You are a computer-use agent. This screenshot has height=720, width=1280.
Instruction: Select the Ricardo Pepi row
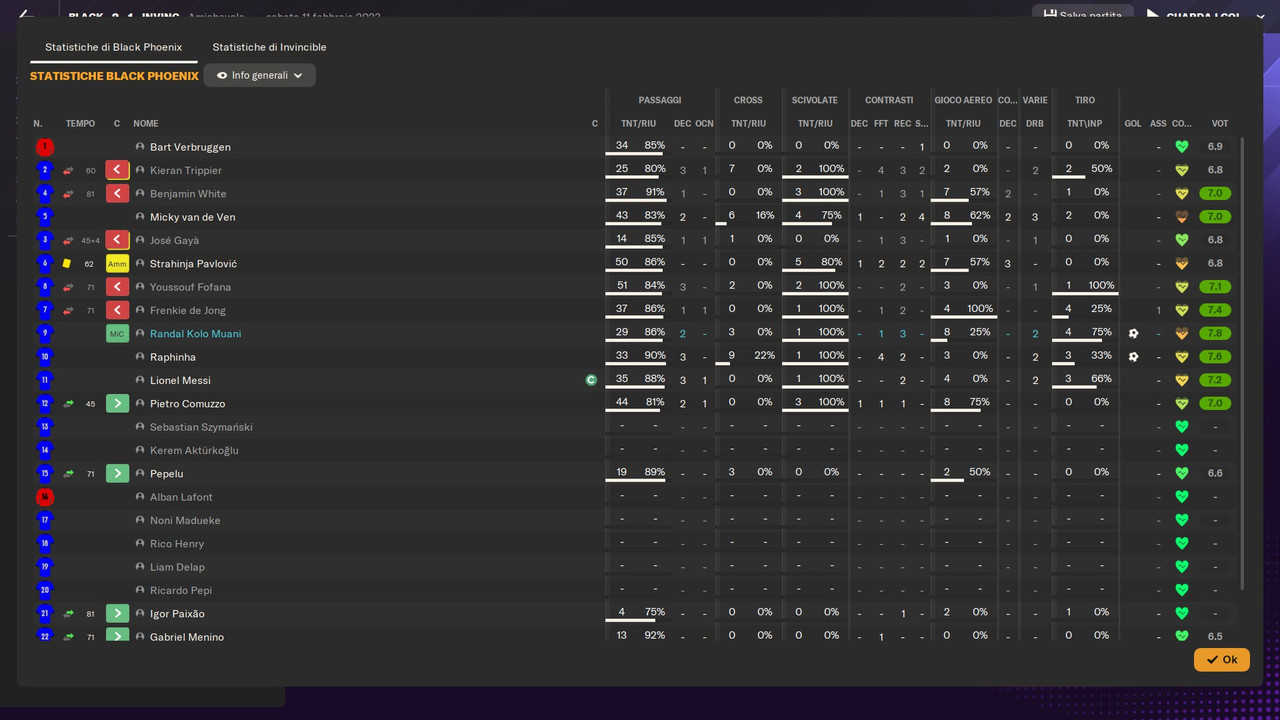click(x=635, y=590)
